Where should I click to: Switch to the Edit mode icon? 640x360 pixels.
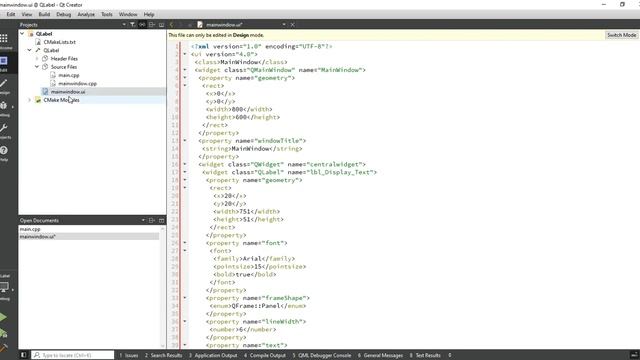[4, 61]
